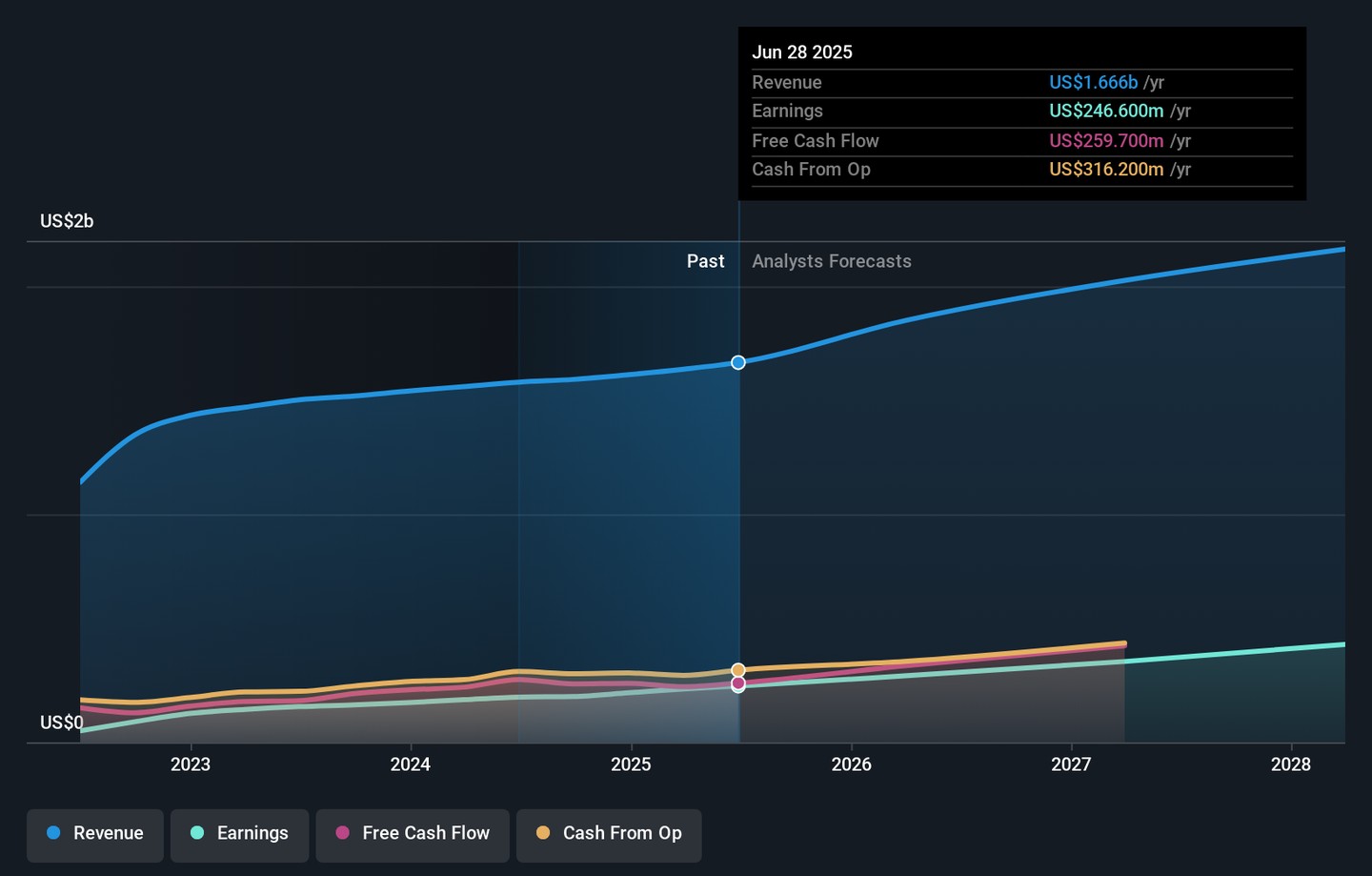Select the Revenue data point marker on chart
The height and width of the screenshot is (876, 1372).
click(738, 362)
